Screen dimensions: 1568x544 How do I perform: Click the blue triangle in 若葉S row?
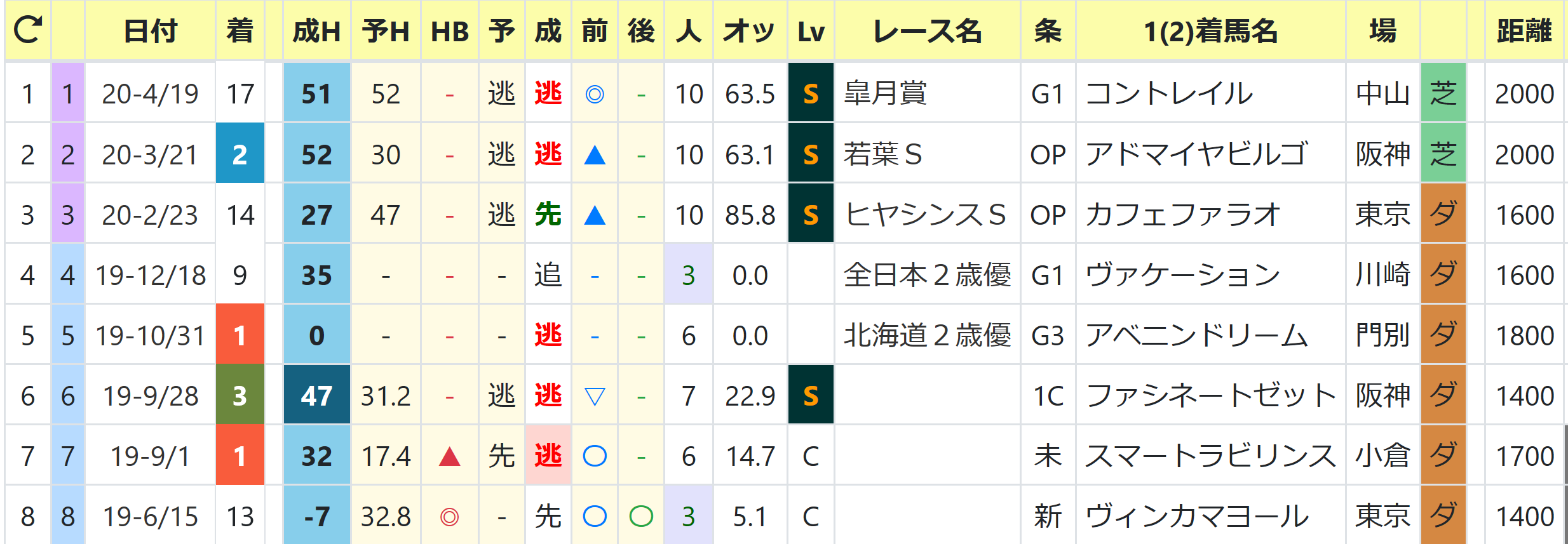click(x=595, y=155)
